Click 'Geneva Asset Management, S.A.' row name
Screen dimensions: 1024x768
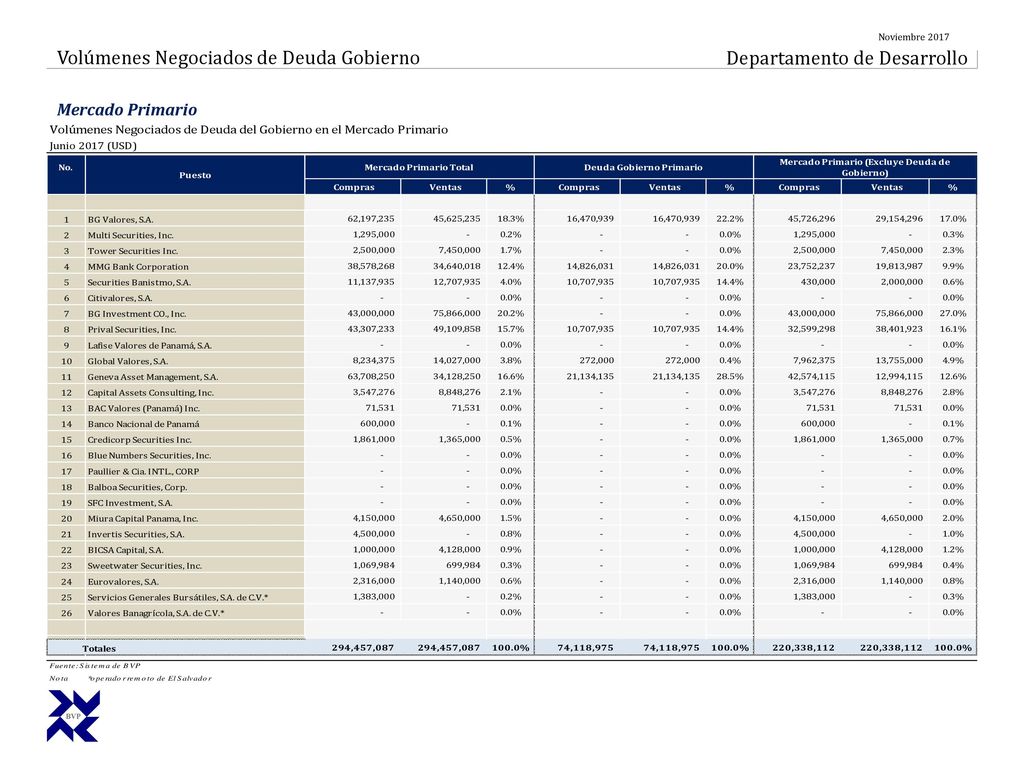coord(153,377)
